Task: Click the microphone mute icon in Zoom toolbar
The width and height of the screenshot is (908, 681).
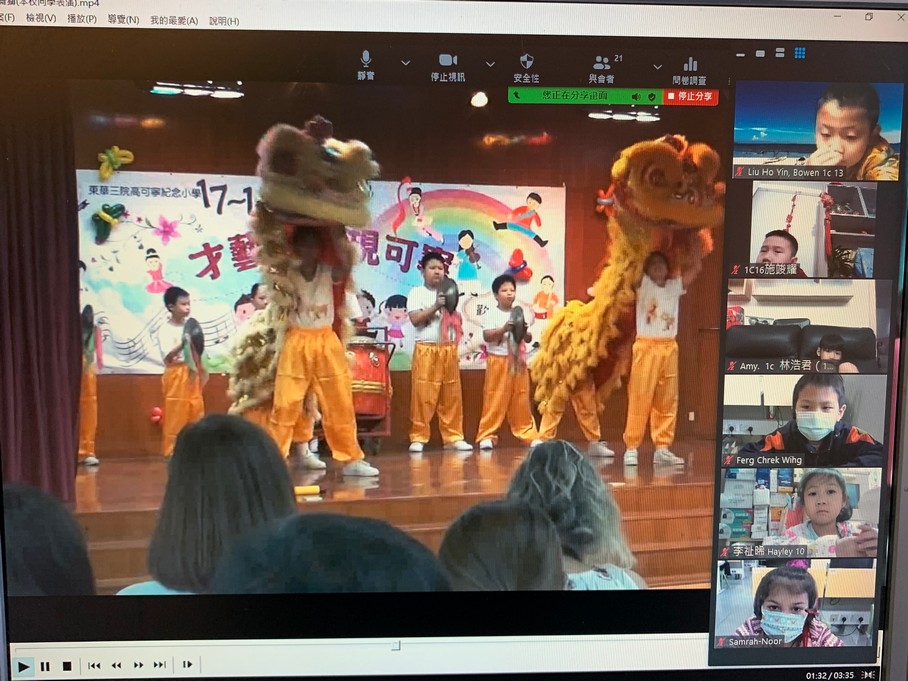Action: coord(365,58)
